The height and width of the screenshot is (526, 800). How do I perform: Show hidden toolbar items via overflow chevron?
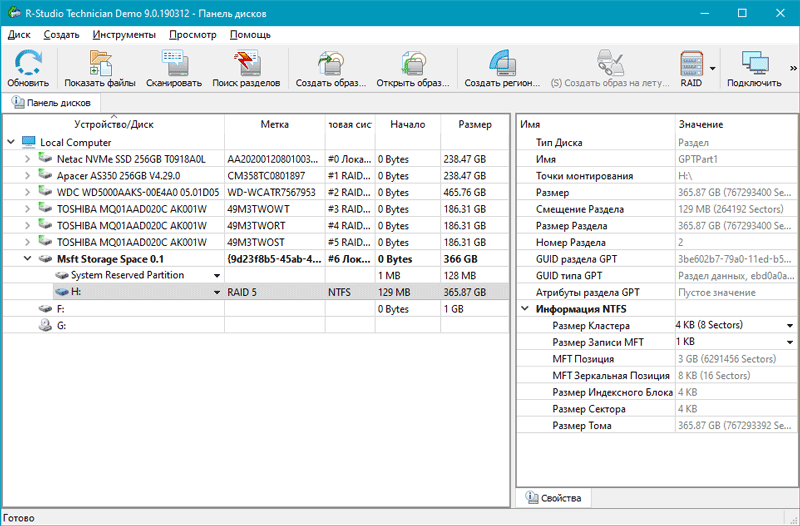[793, 68]
